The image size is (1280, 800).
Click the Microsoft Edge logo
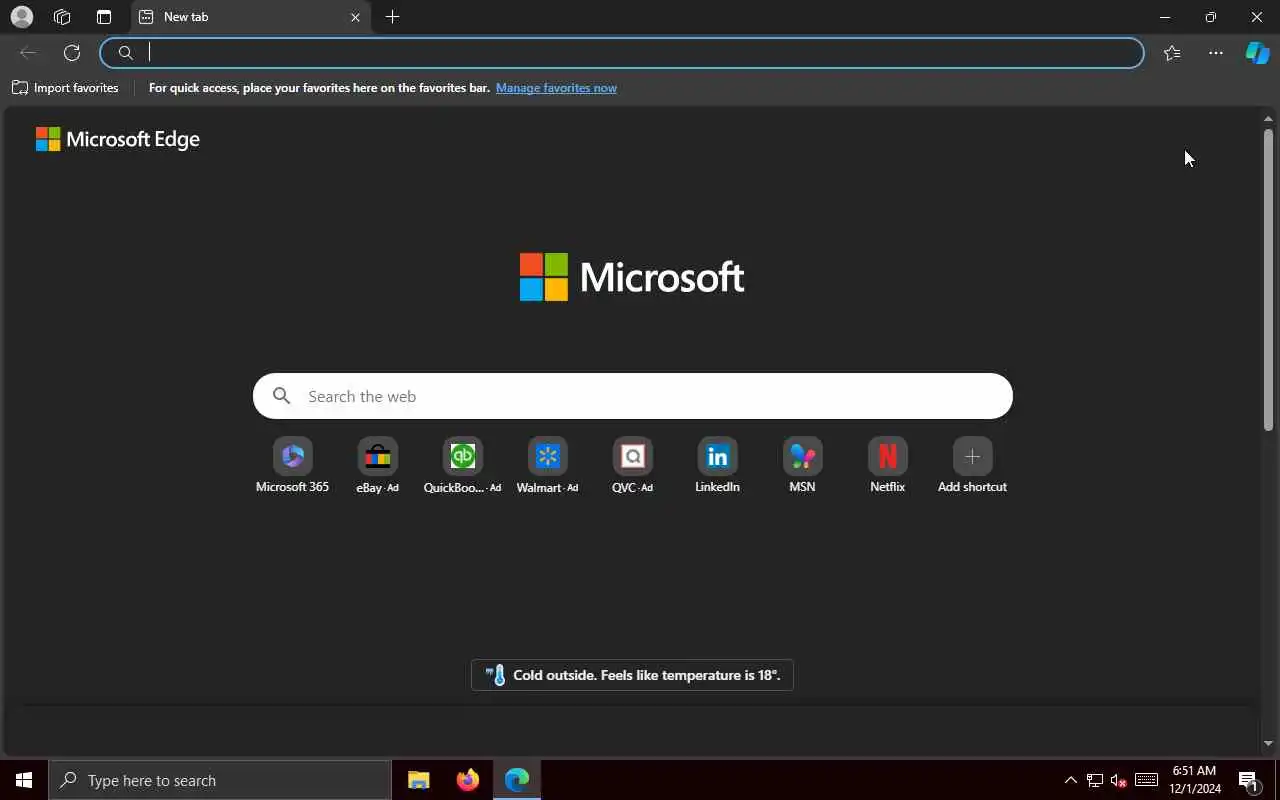tap(118, 139)
